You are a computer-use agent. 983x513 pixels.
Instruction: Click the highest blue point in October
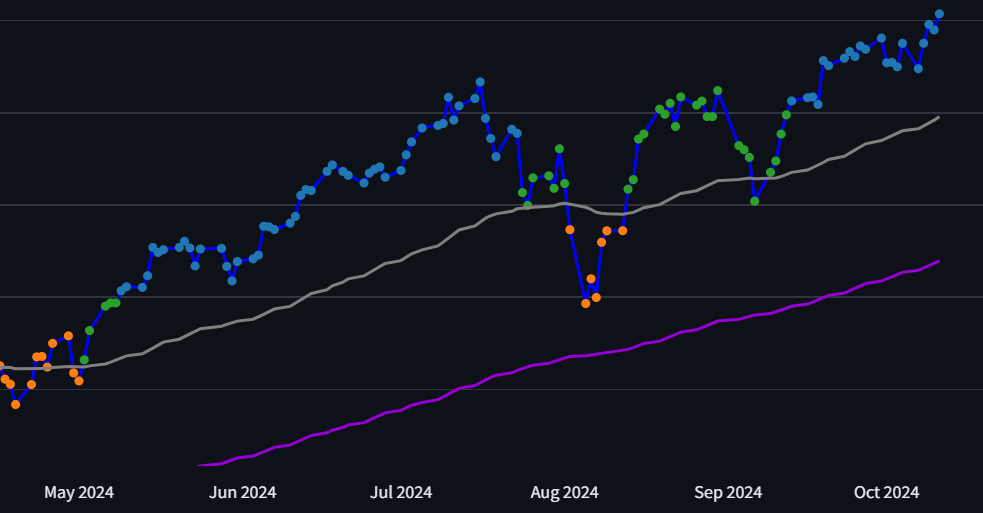coord(939,14)
